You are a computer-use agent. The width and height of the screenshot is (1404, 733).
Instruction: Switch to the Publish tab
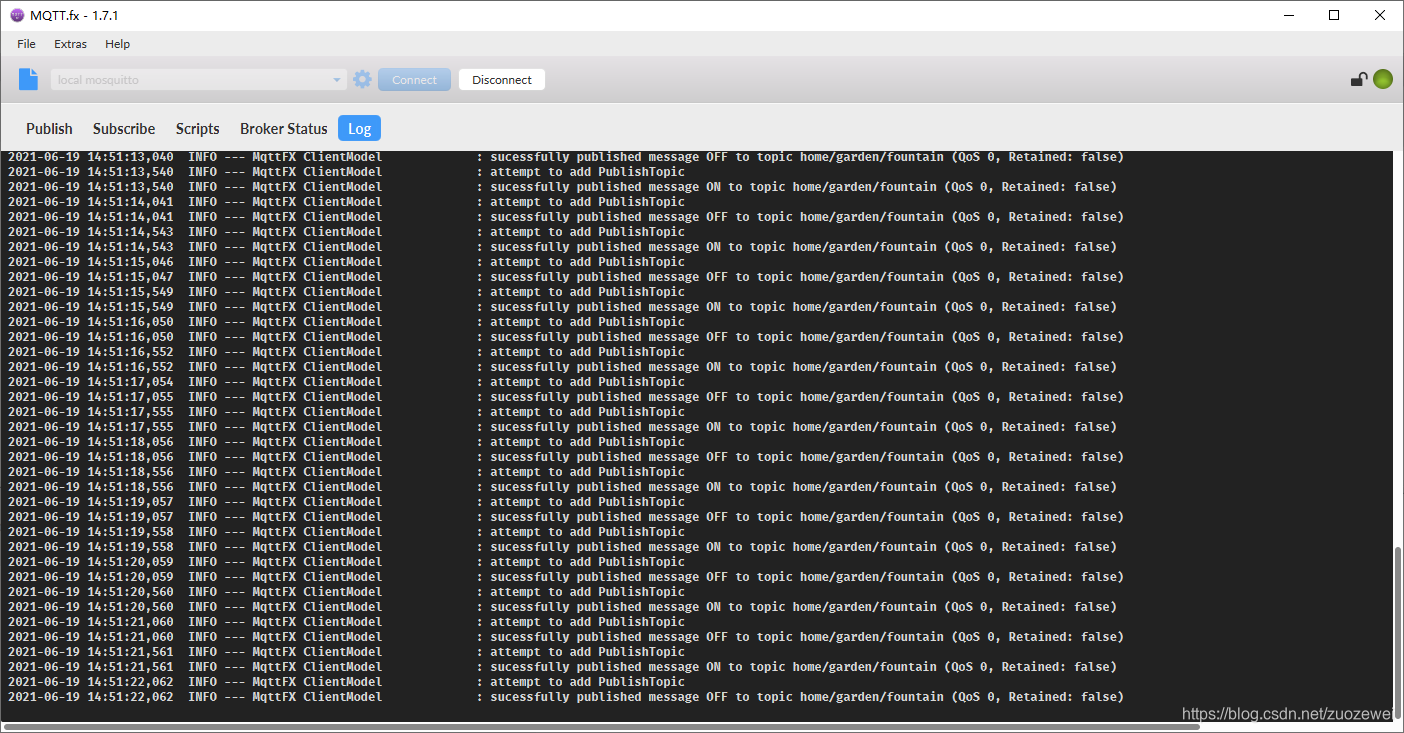click(49, 128)
